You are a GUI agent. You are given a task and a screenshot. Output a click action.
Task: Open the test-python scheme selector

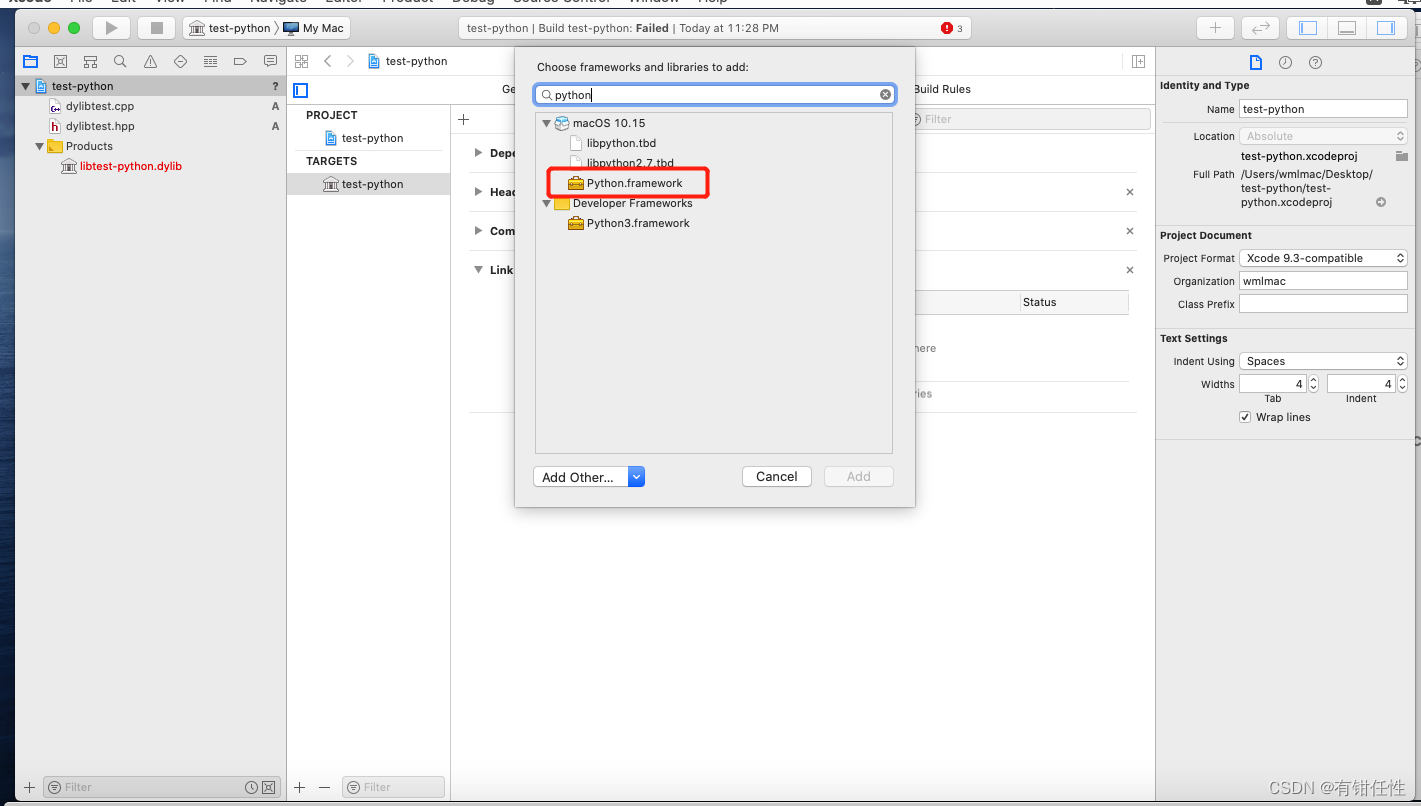(x=229, y=28)
